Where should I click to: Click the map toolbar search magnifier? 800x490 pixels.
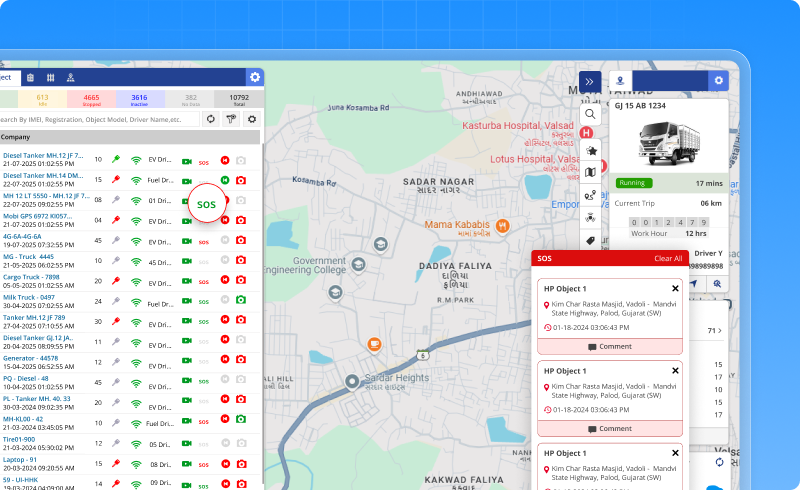590,114
